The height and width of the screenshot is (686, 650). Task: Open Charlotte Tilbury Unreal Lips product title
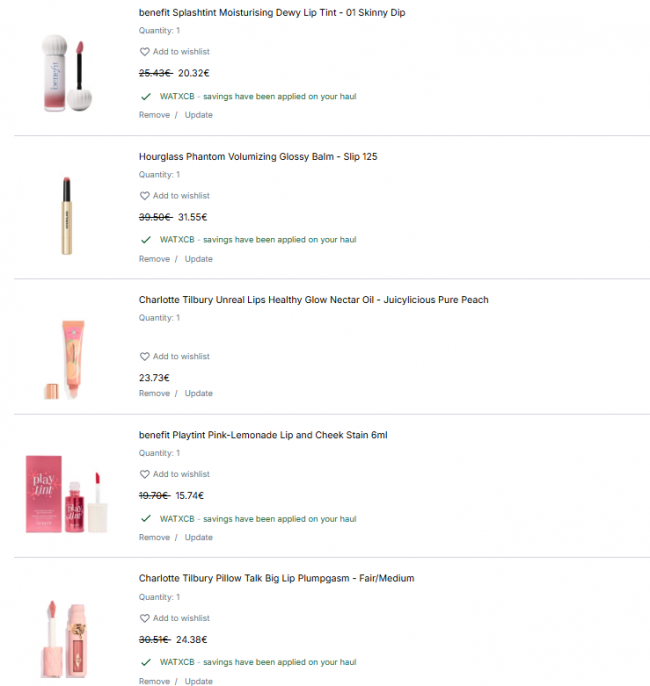314,300
